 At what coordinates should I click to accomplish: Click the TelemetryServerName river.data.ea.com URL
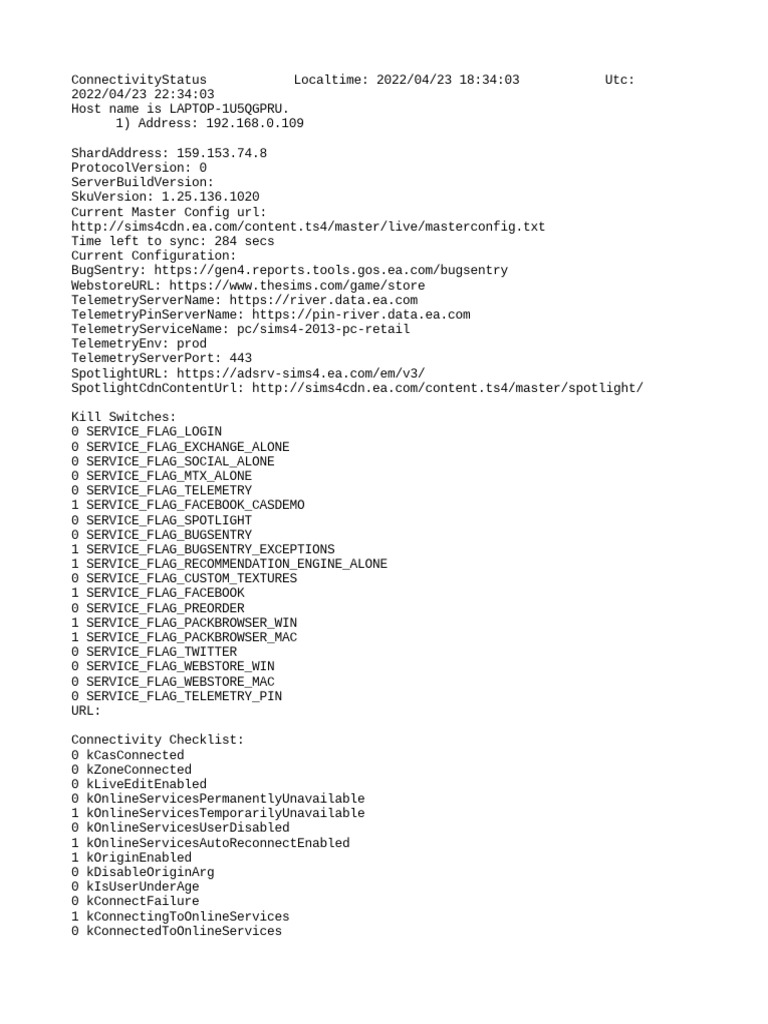pos(323,300)
